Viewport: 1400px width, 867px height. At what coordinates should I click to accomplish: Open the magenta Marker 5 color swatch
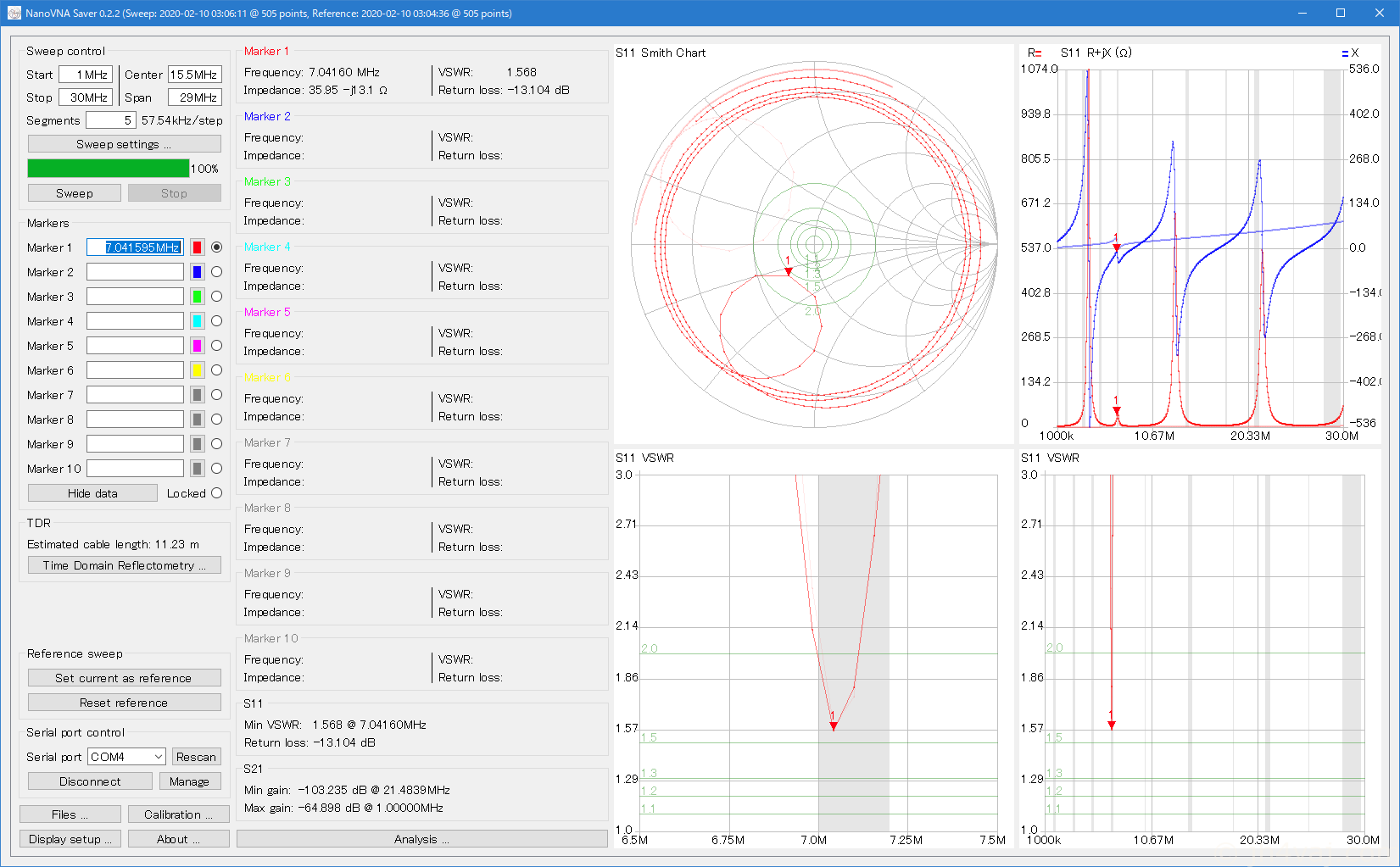[197, 346]
